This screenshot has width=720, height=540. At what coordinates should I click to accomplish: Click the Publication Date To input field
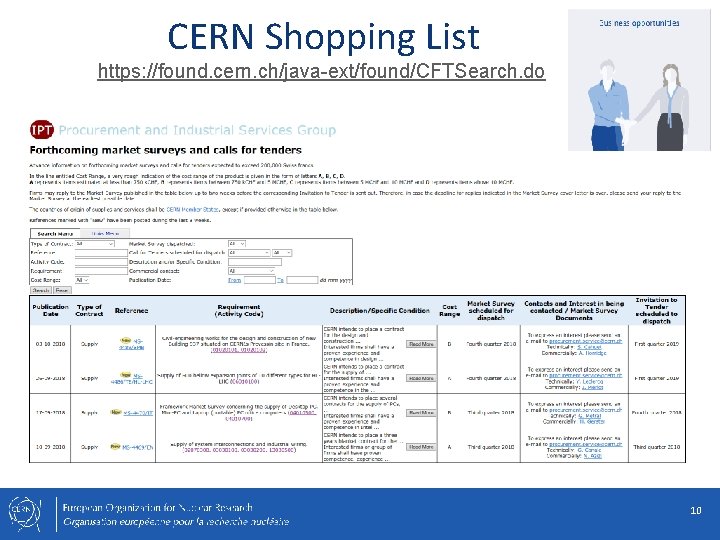click(x=302, y=280)
